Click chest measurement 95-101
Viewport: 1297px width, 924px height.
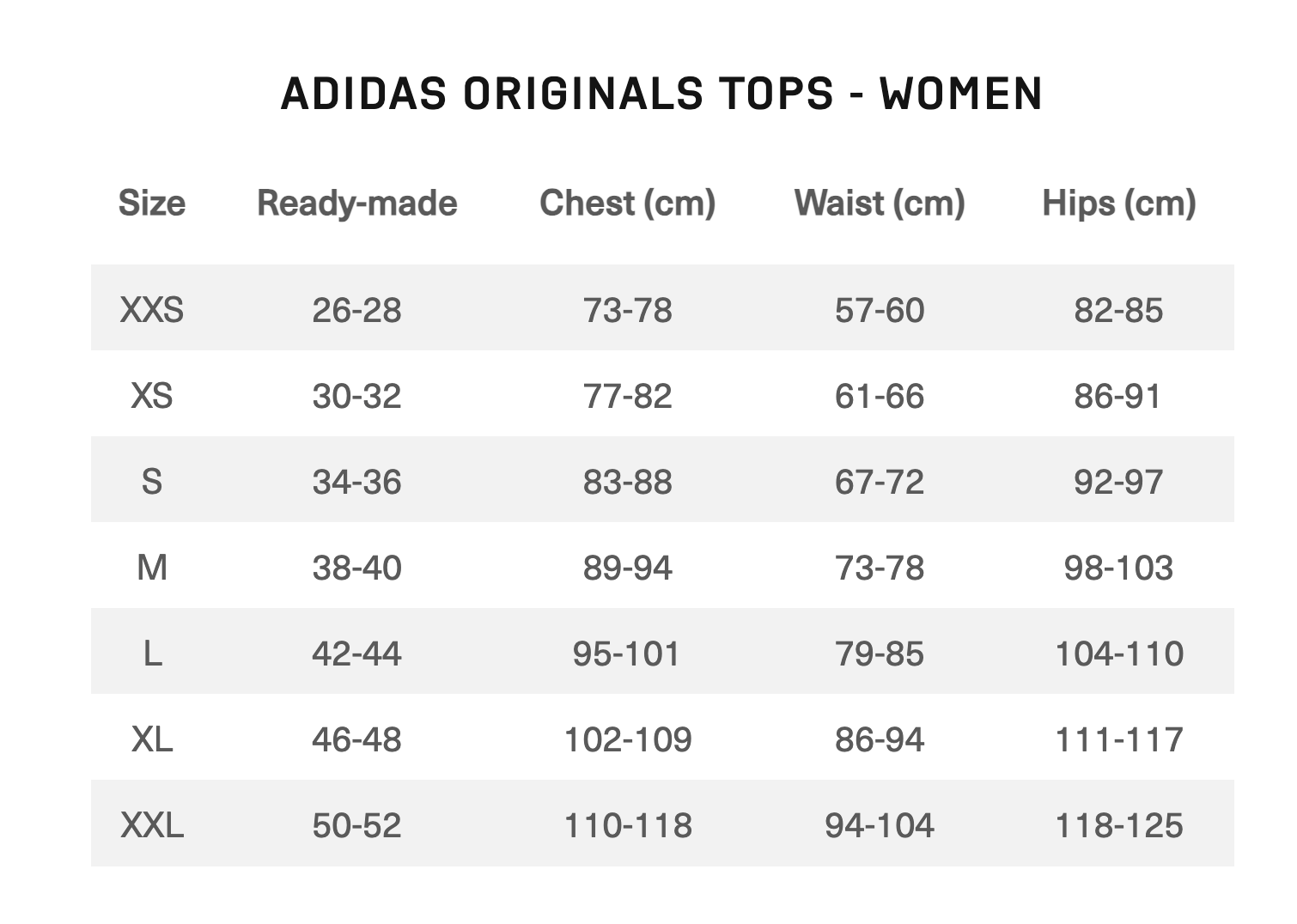[627, 653]
